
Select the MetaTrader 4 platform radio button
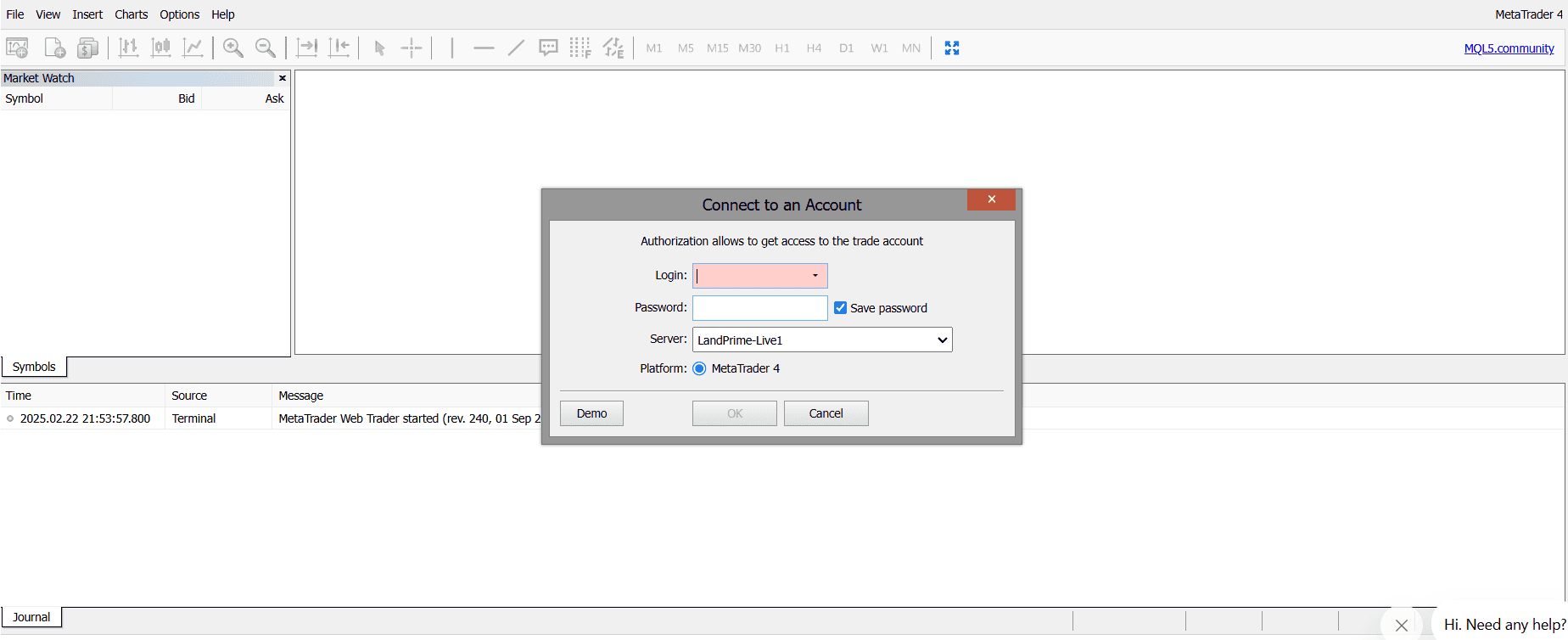point(699,368)
